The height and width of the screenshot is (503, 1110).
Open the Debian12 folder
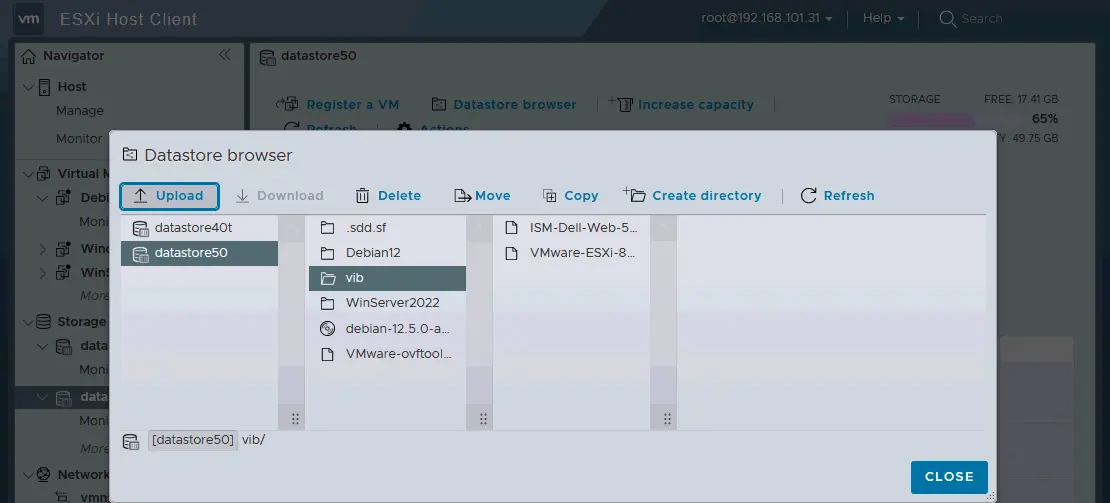387,253
